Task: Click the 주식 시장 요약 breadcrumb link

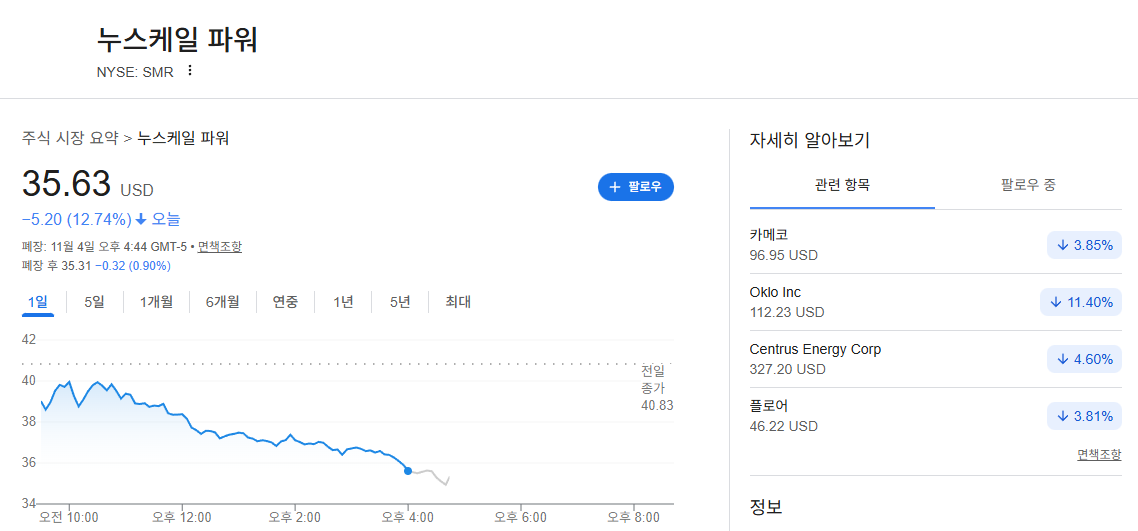Action: tap(70, 138)
